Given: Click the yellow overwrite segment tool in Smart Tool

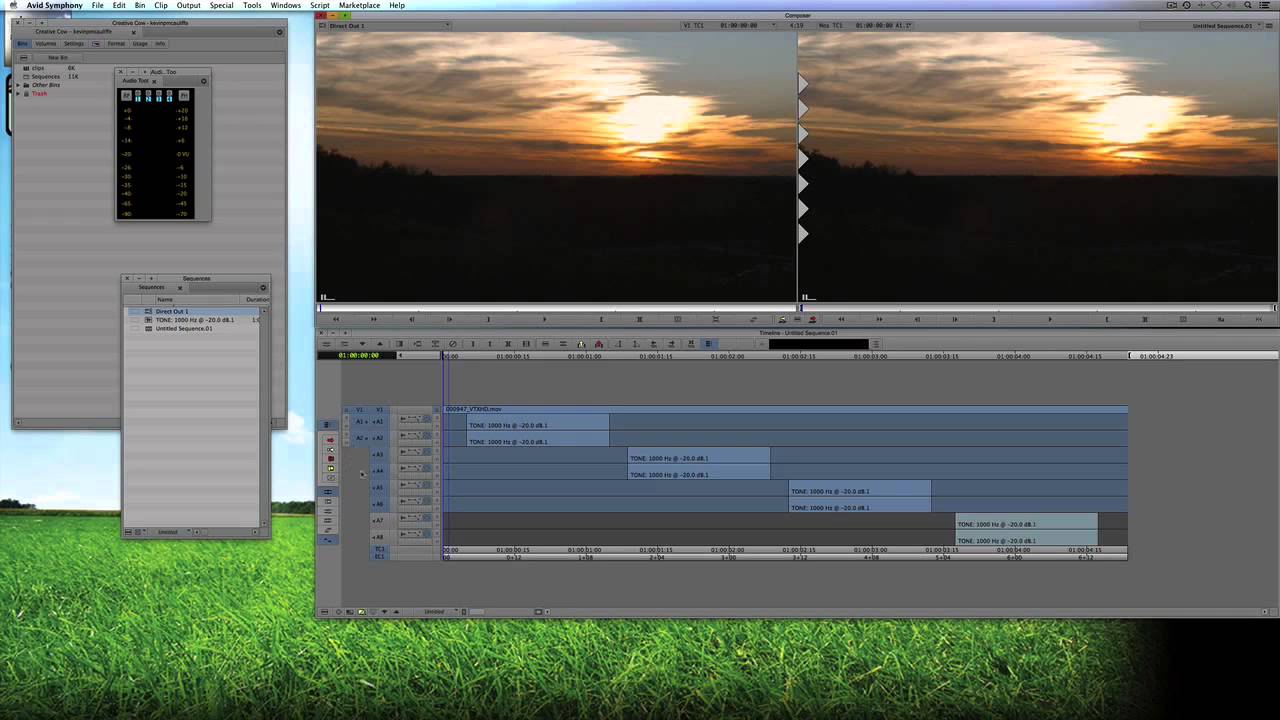Looking at the screenshot, I should (331, 468).
